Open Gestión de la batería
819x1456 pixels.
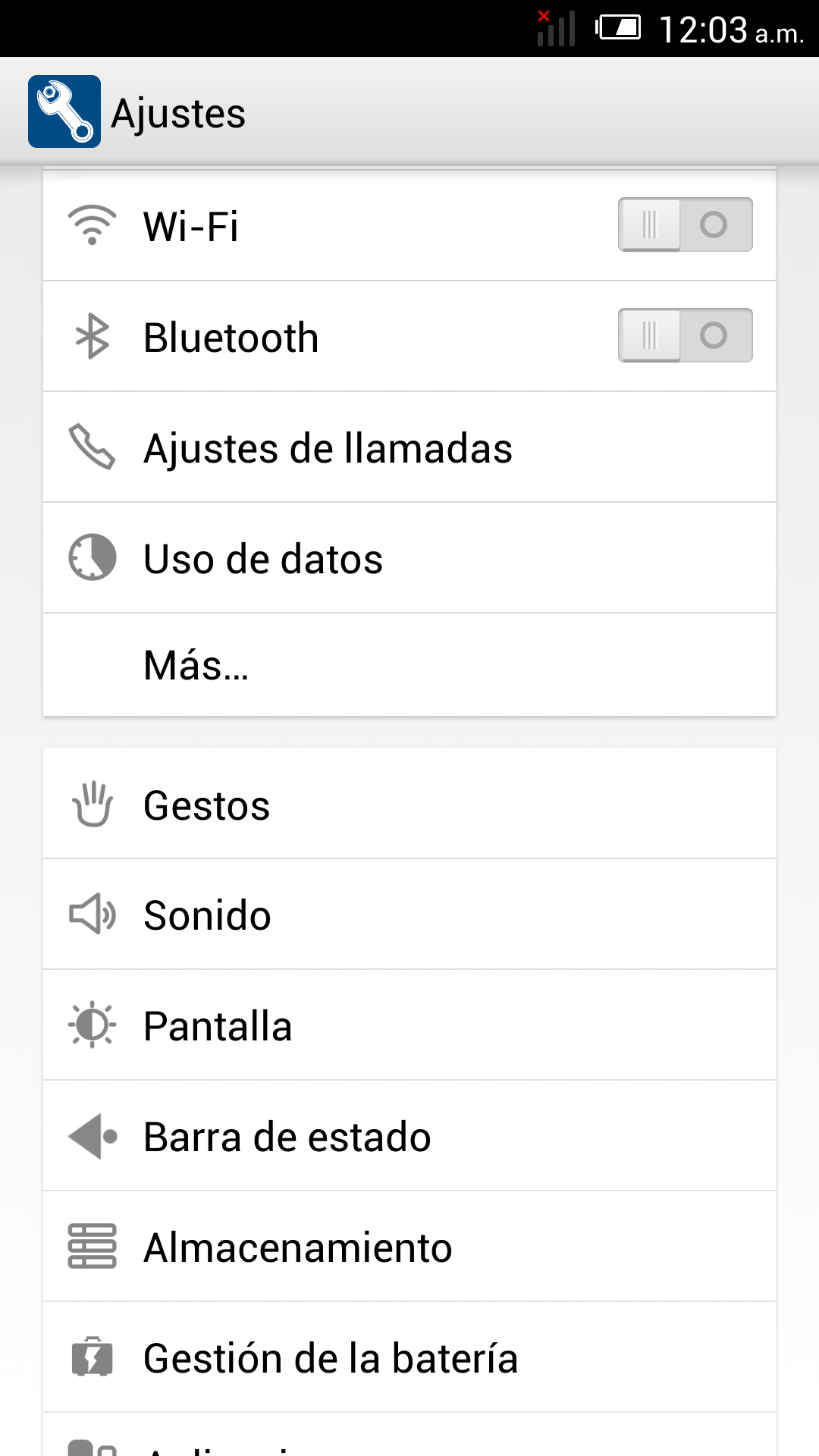331,1358
